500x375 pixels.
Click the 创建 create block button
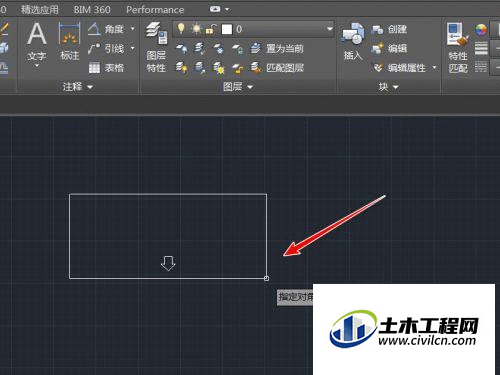pos(389,29)
